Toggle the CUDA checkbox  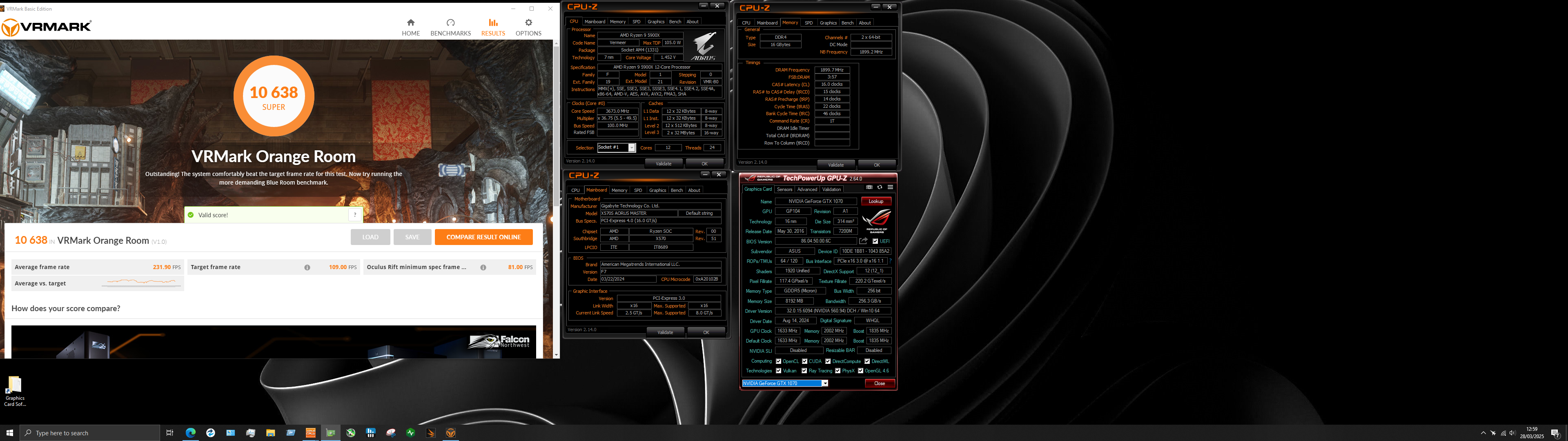[805, 361]
